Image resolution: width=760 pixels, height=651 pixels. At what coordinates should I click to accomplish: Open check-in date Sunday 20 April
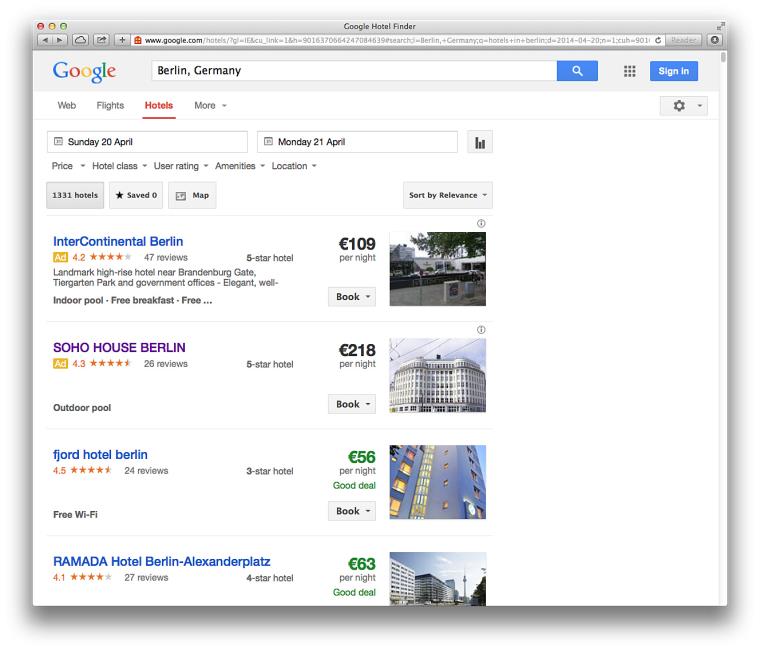[147, 142]
